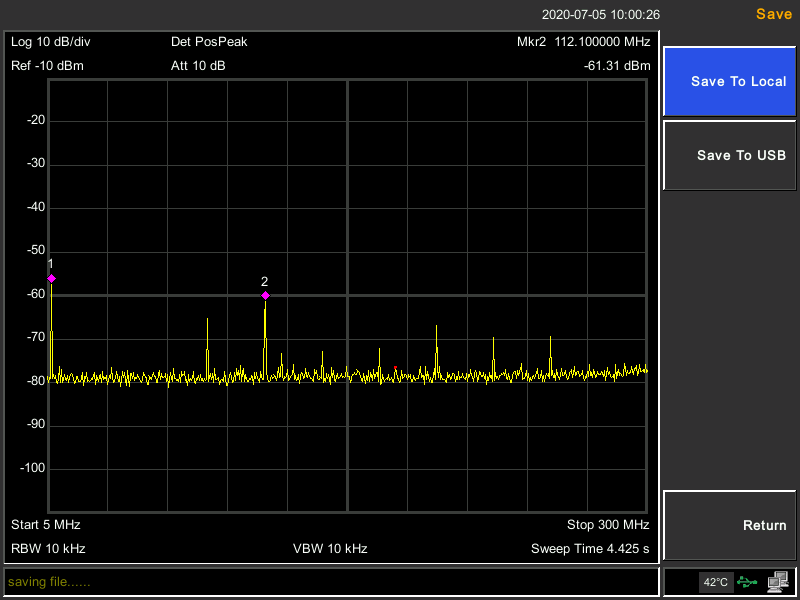Click the Save menu title

(773, 14)
